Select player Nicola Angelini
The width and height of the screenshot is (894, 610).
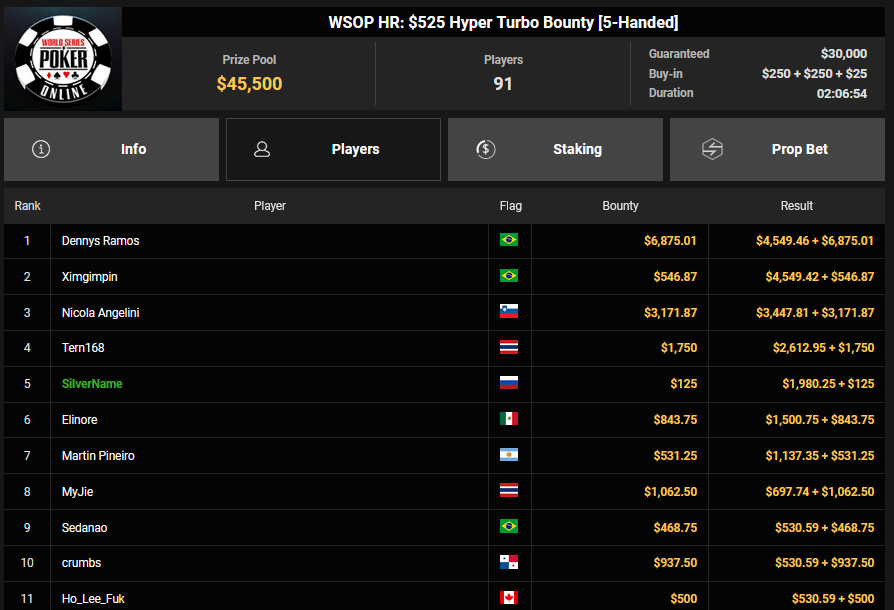click(100, 313)
